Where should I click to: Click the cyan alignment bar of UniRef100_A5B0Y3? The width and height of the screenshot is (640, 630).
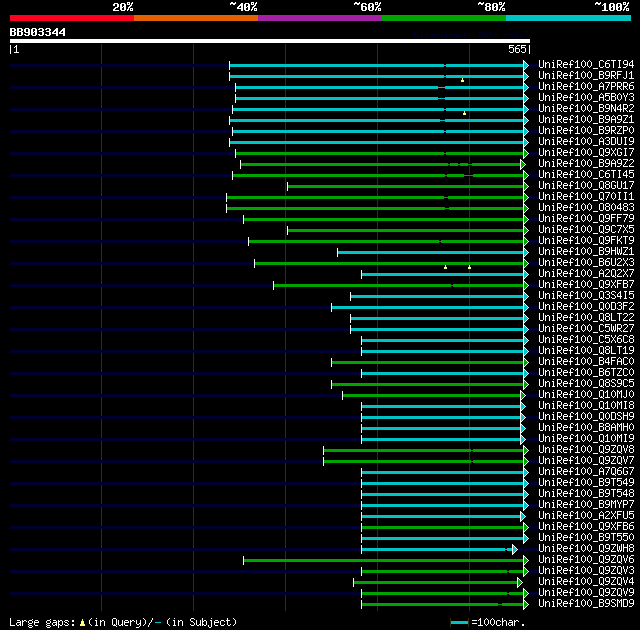click(x=380, y=98)
